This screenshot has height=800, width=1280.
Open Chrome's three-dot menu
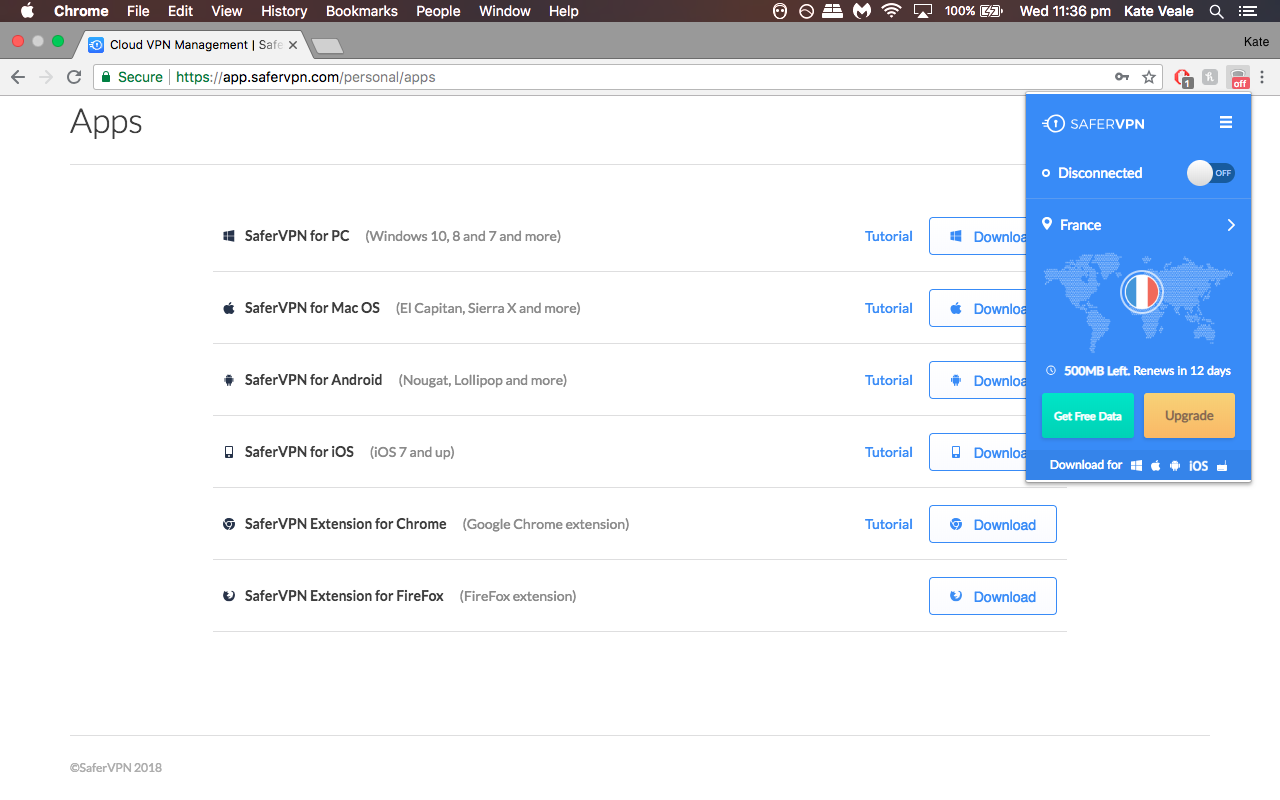tap(1263, 77)
